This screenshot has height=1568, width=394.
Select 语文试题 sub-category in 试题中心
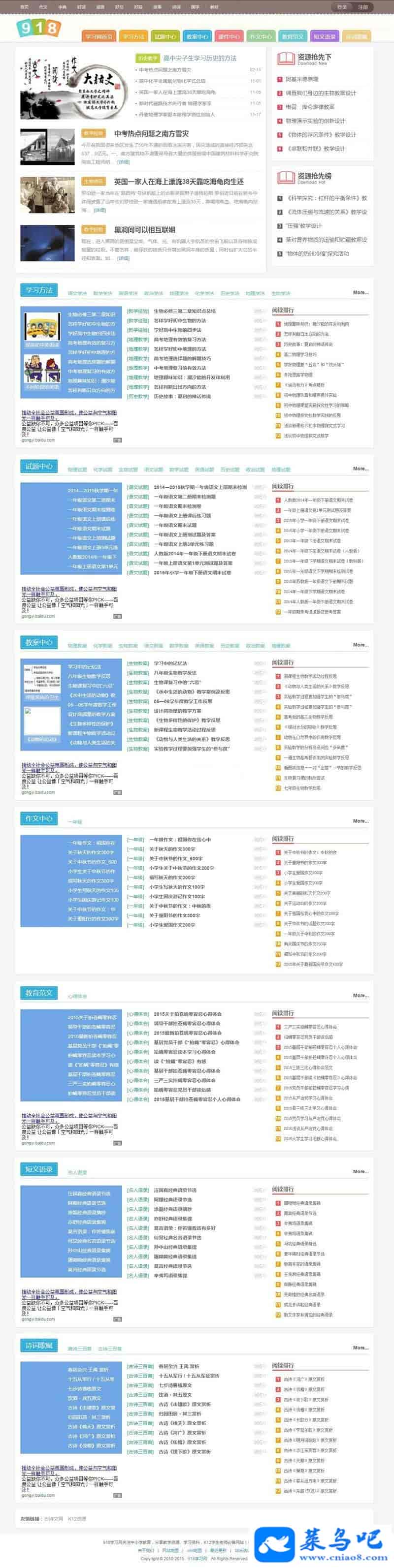pos(154,470)
